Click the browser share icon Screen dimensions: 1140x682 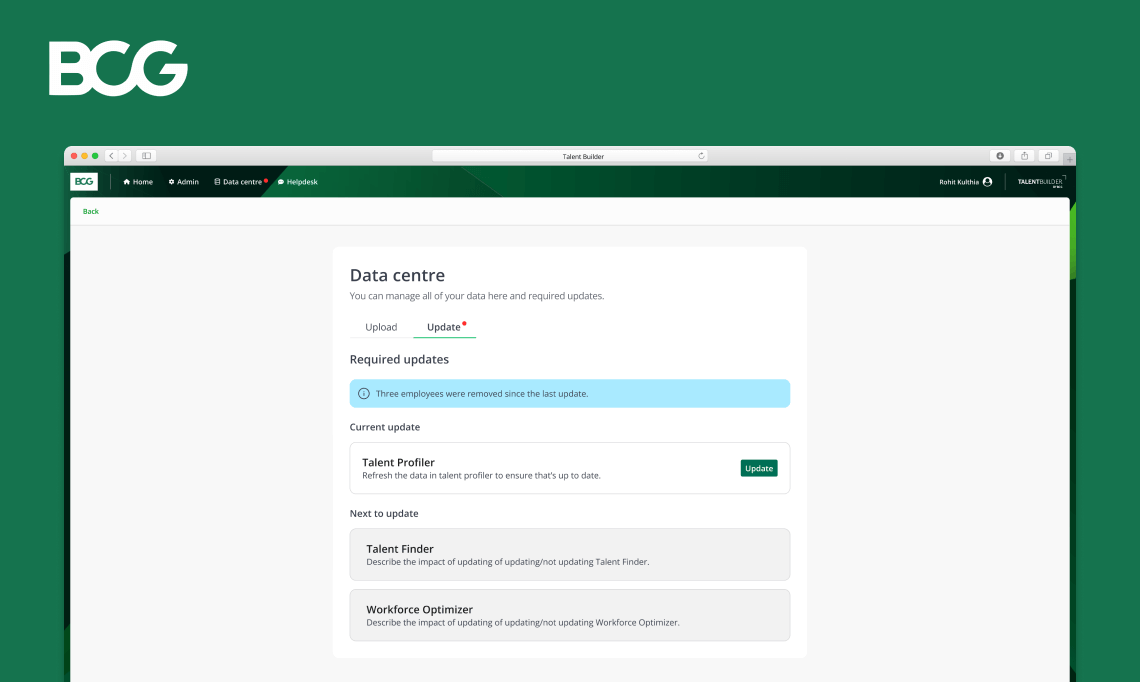coord(1024,156)
